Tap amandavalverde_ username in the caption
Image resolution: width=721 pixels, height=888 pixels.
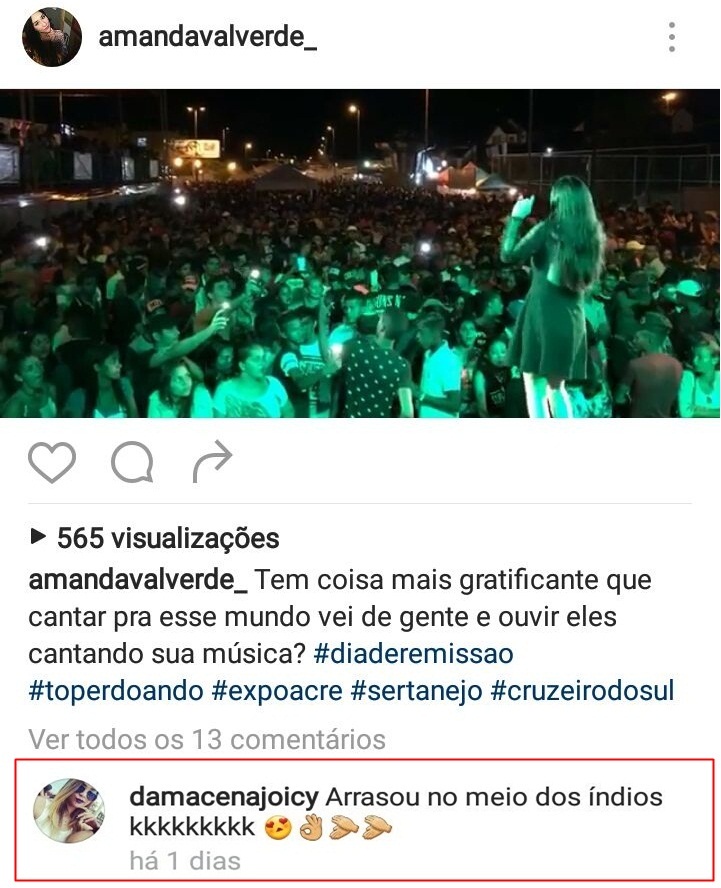[x=138, y=580]
